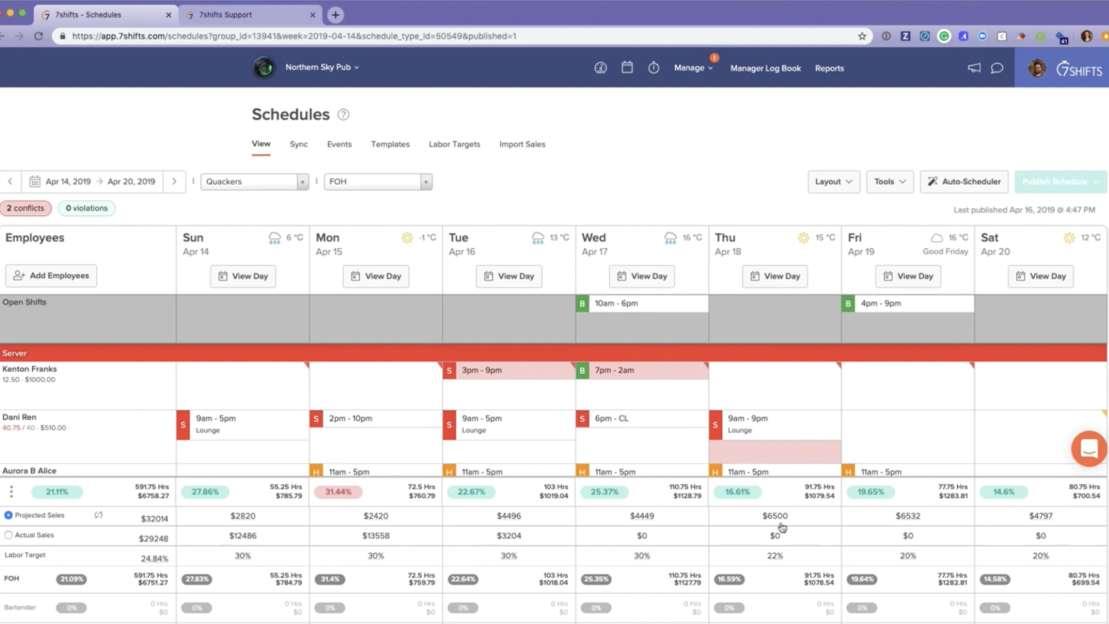1109x624 pixels.
Task: Click the Schedules help question mark icon
Action: [x=341, y=114]
